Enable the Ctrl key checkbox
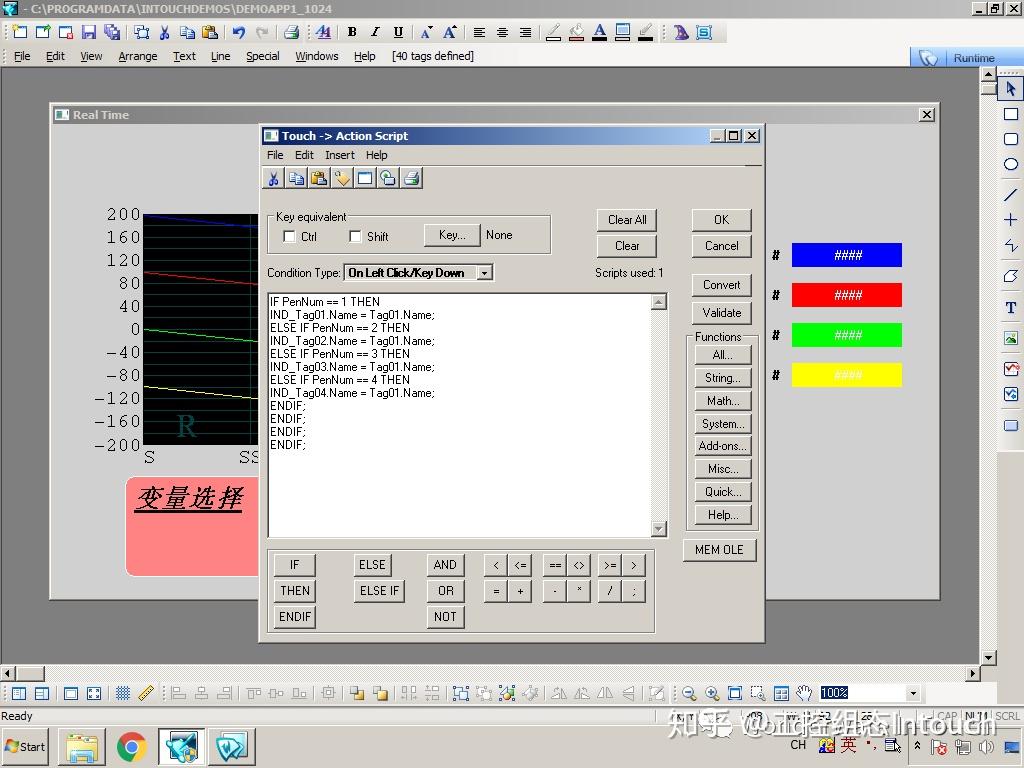The height and width of the screenshot is (768, 1024). pyautogui.click(x=290, y=237)
